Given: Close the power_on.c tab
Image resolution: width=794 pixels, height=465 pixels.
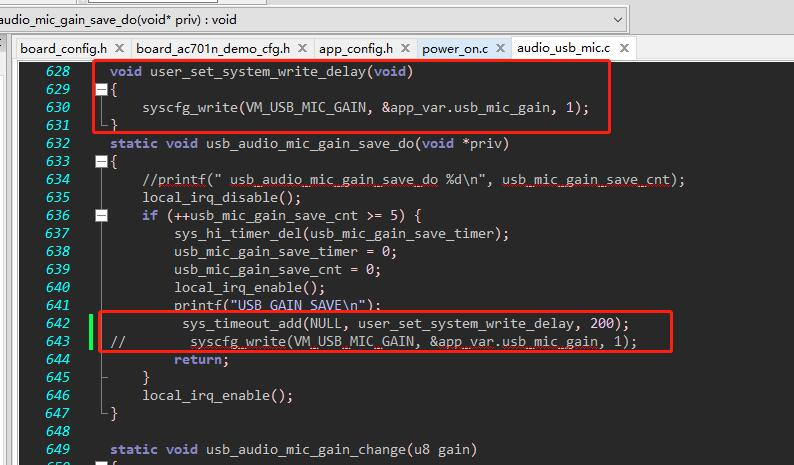Looking at the screenshot, I should pos(500,48).
